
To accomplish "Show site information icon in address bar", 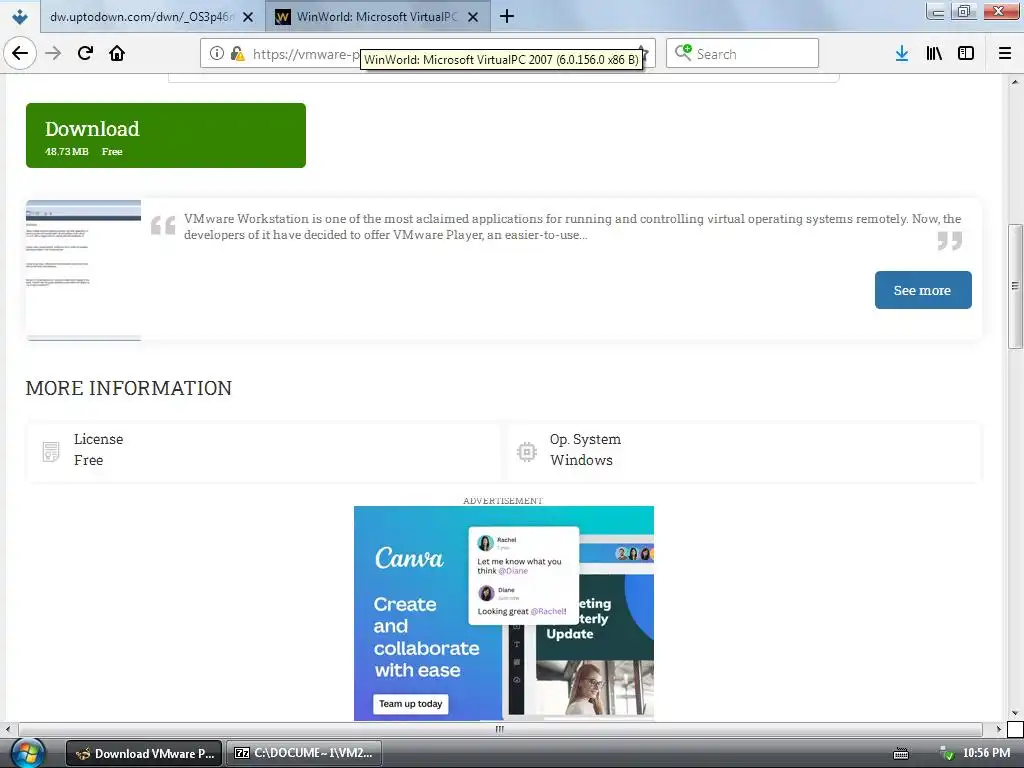I will (x=217, y=54).
